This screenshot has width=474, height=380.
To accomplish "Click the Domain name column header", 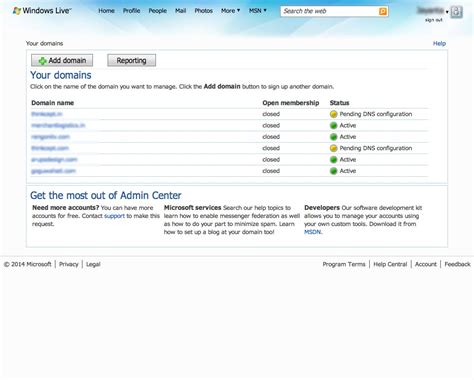I will 52,103.
